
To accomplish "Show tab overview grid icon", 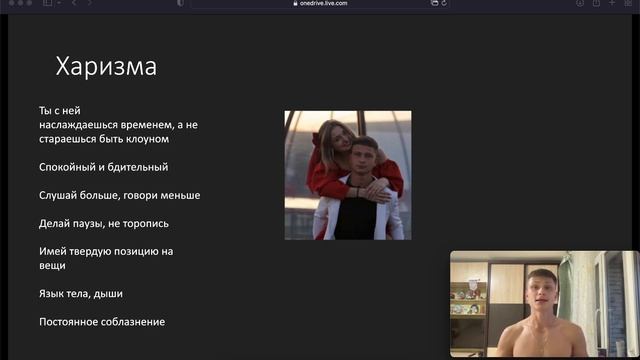I will [629, 3].
